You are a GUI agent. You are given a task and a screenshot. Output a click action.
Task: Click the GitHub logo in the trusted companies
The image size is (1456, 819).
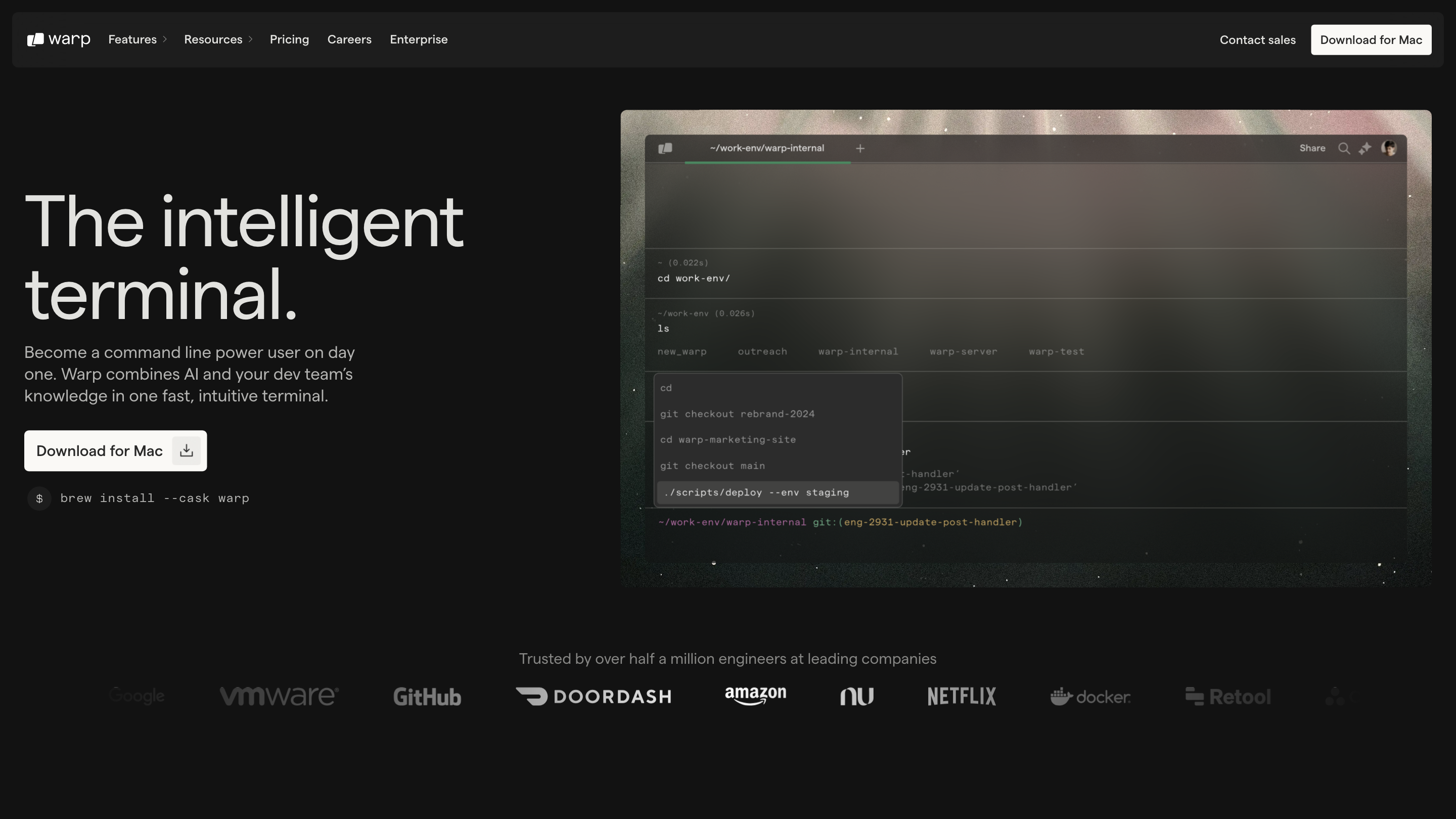[x=427, y=696]
